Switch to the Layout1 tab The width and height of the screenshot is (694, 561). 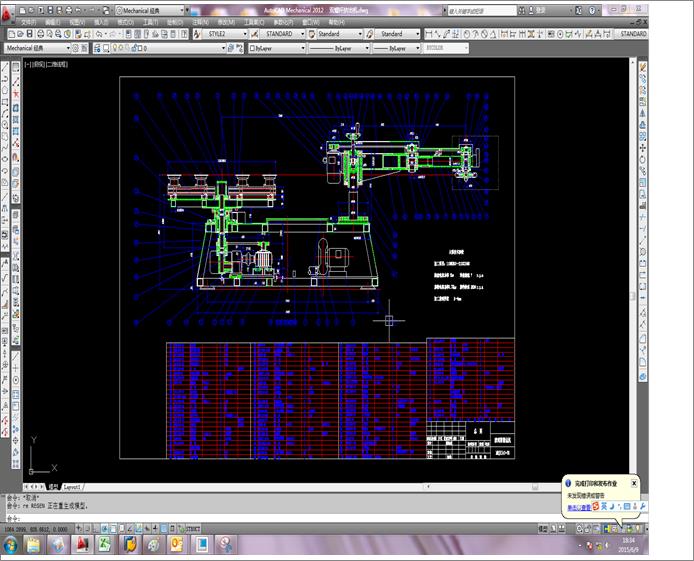pyautogui.click(x=72, y=487)
